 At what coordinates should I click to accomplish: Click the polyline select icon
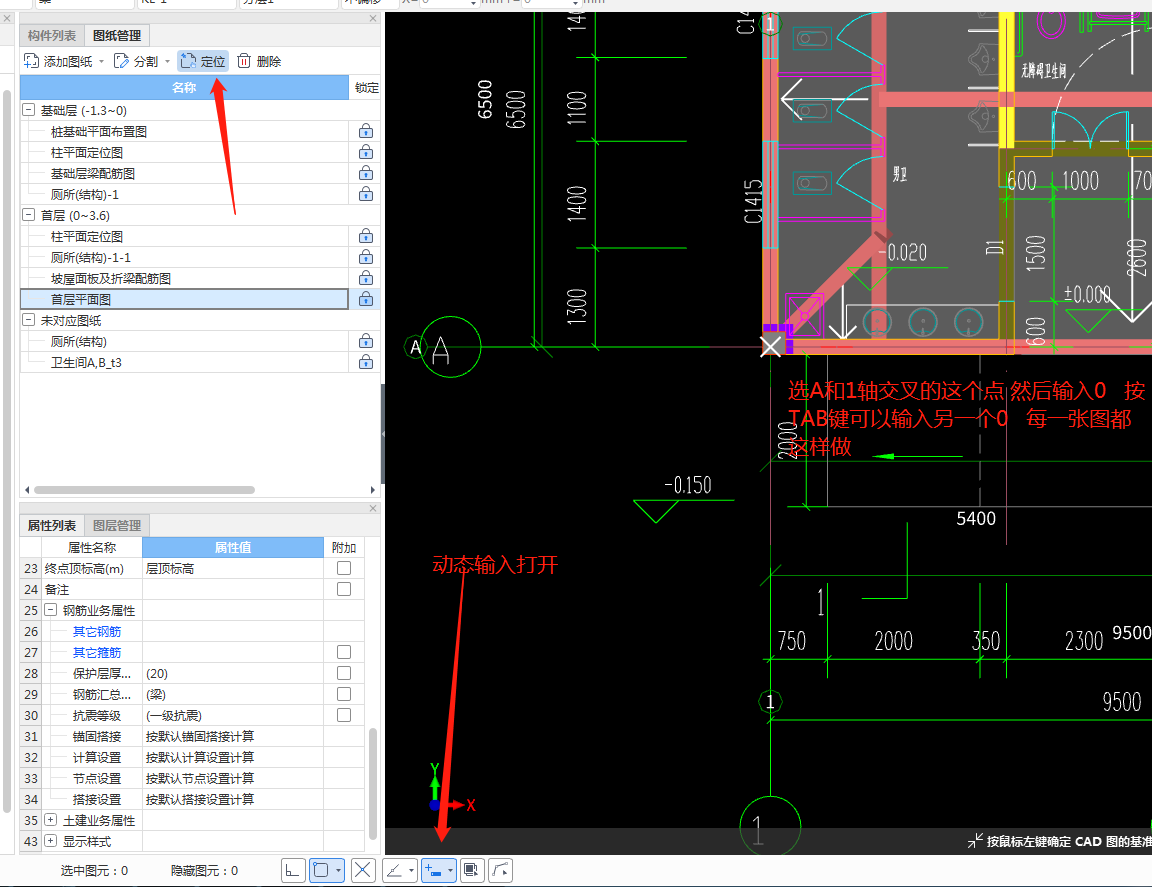coord(500,871)
